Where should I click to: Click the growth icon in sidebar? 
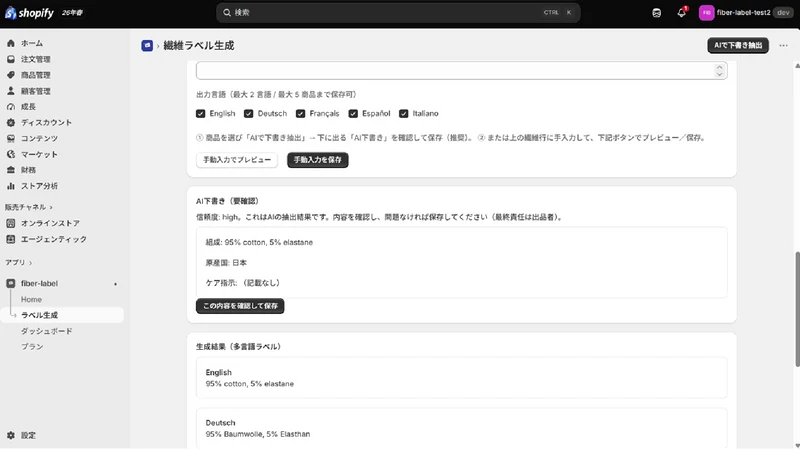tap(11, 107)
